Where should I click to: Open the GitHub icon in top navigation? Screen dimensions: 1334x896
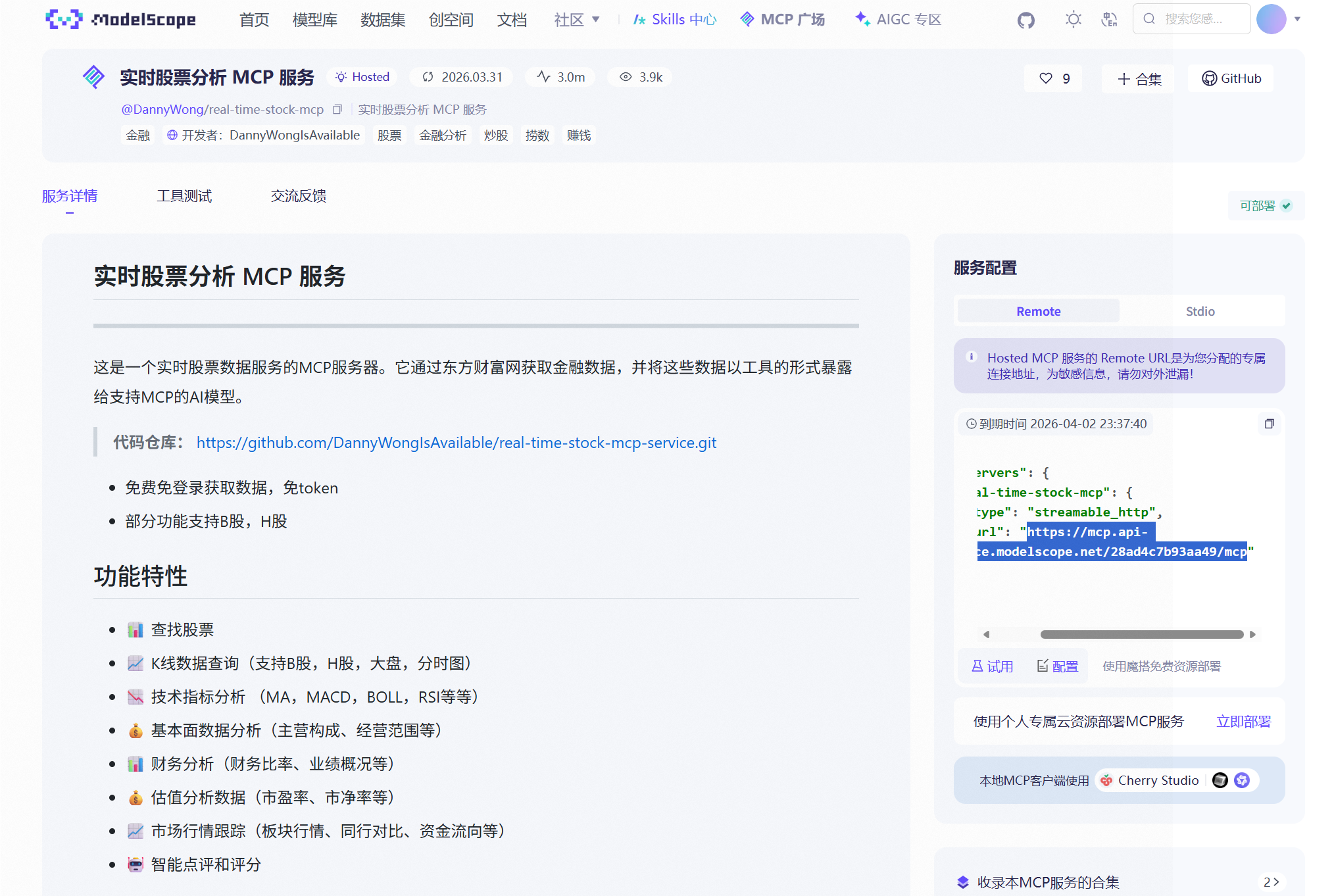(1025, 20)
